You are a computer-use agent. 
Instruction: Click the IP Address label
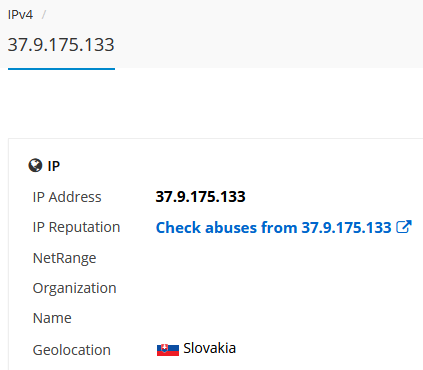point(67,197)
